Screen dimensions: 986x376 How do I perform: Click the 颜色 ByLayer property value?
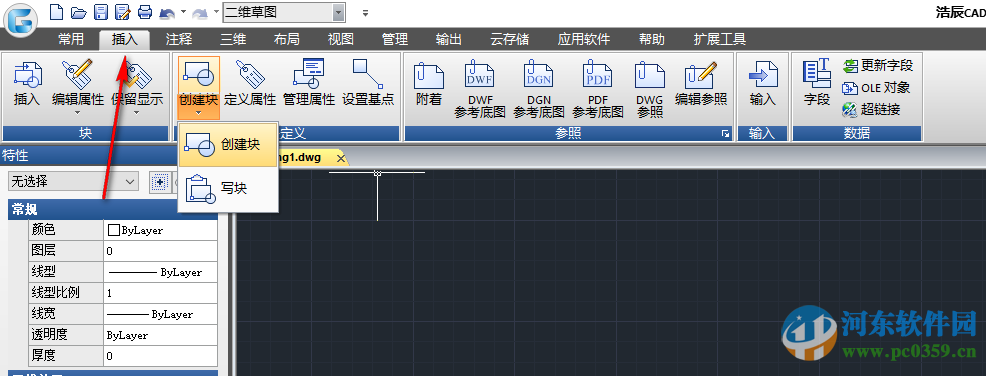(x=160, y=230)
